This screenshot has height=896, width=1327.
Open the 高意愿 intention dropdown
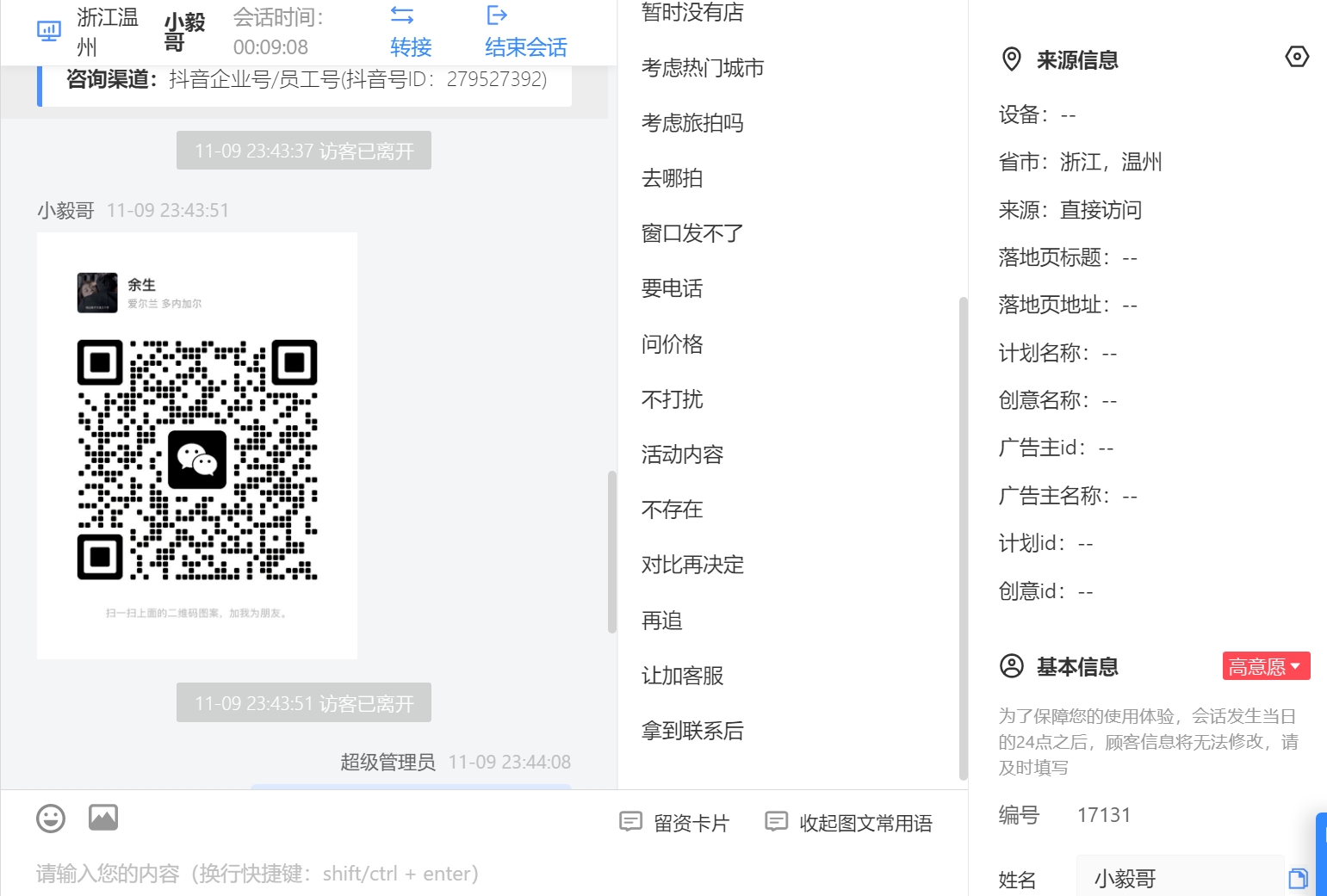[x=1266, y=666]
